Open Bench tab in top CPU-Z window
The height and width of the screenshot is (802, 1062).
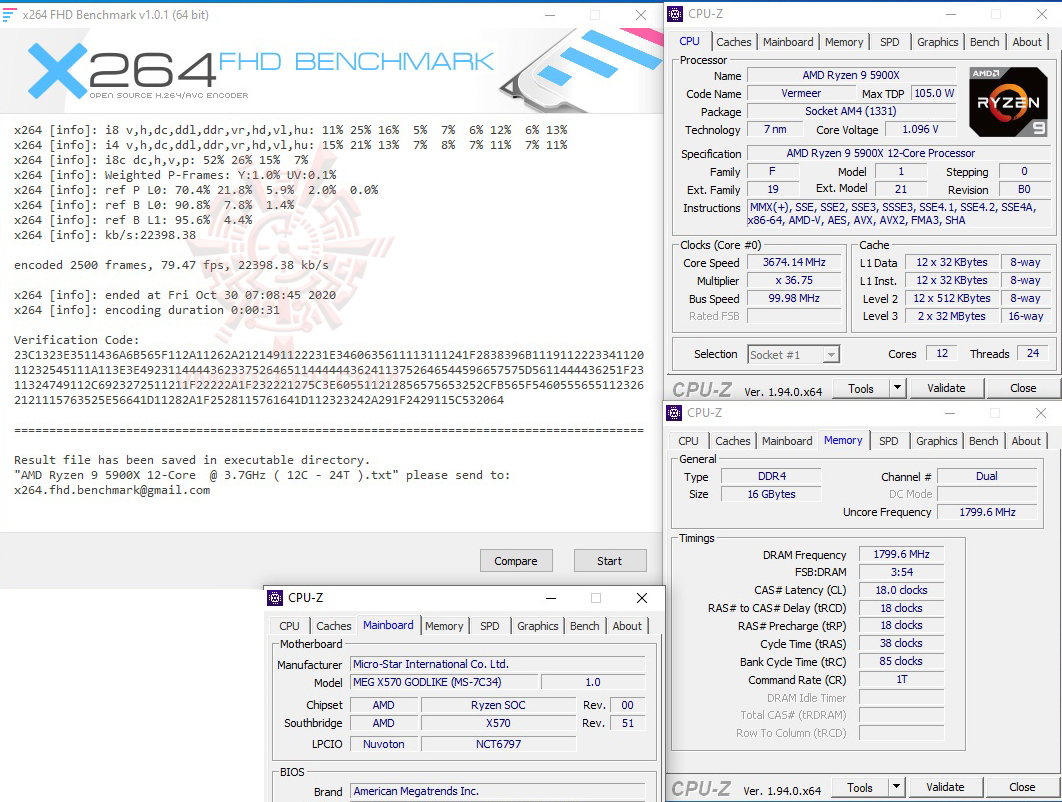984,42
